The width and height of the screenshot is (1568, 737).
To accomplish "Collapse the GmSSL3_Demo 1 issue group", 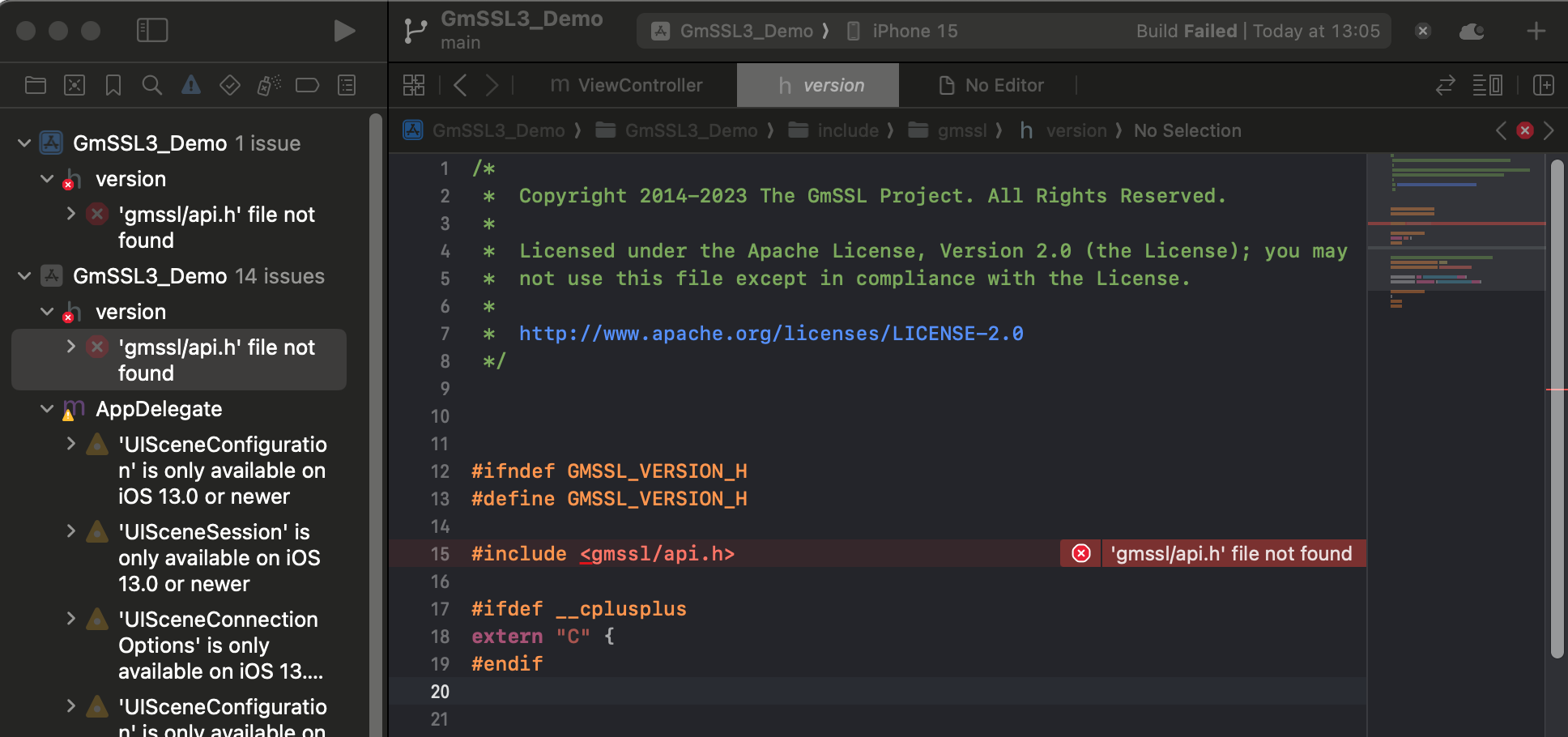I will pyautogui.click(x=24, y=143).
